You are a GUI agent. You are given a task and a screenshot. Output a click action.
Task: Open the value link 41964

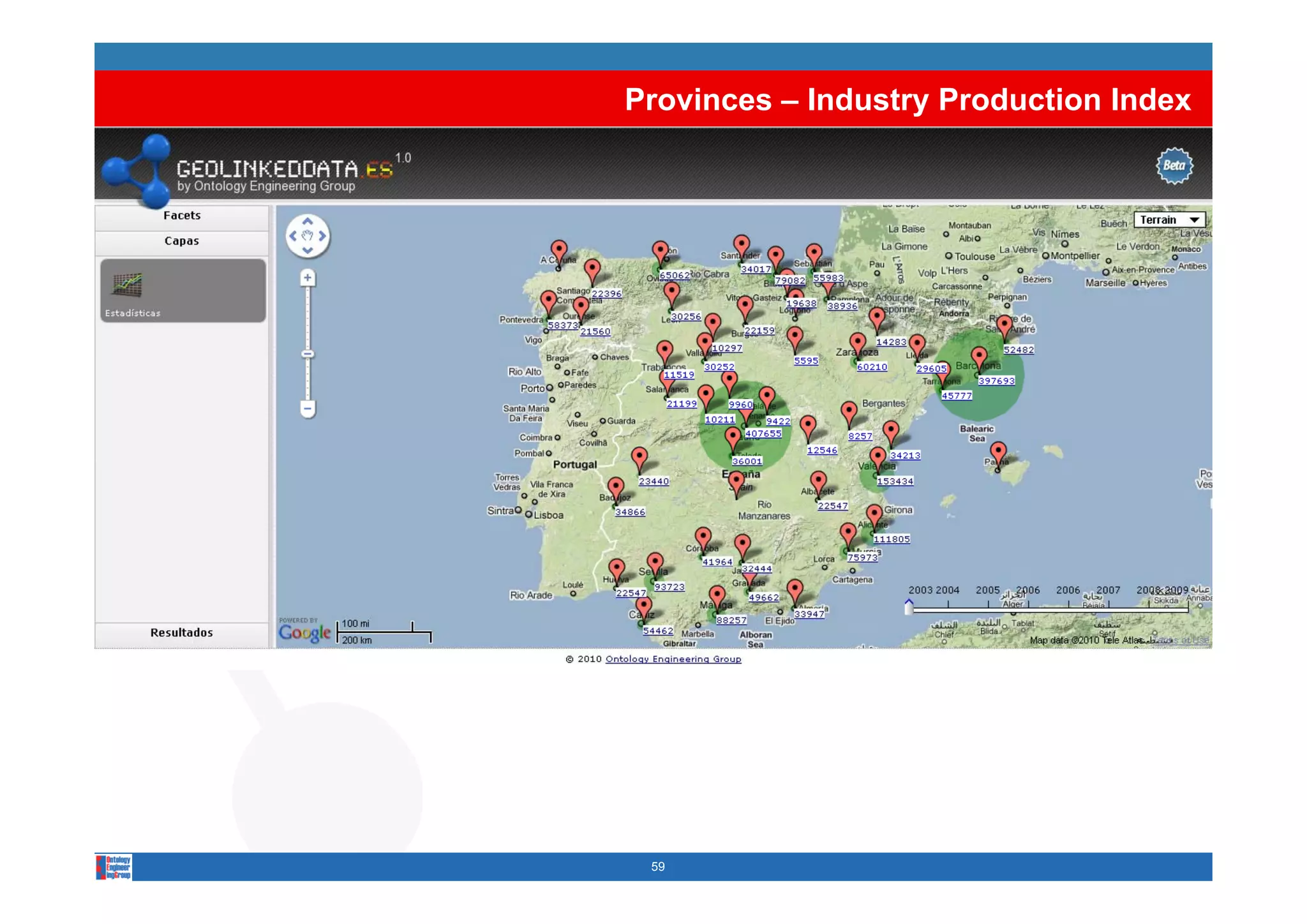click(717, 562)
